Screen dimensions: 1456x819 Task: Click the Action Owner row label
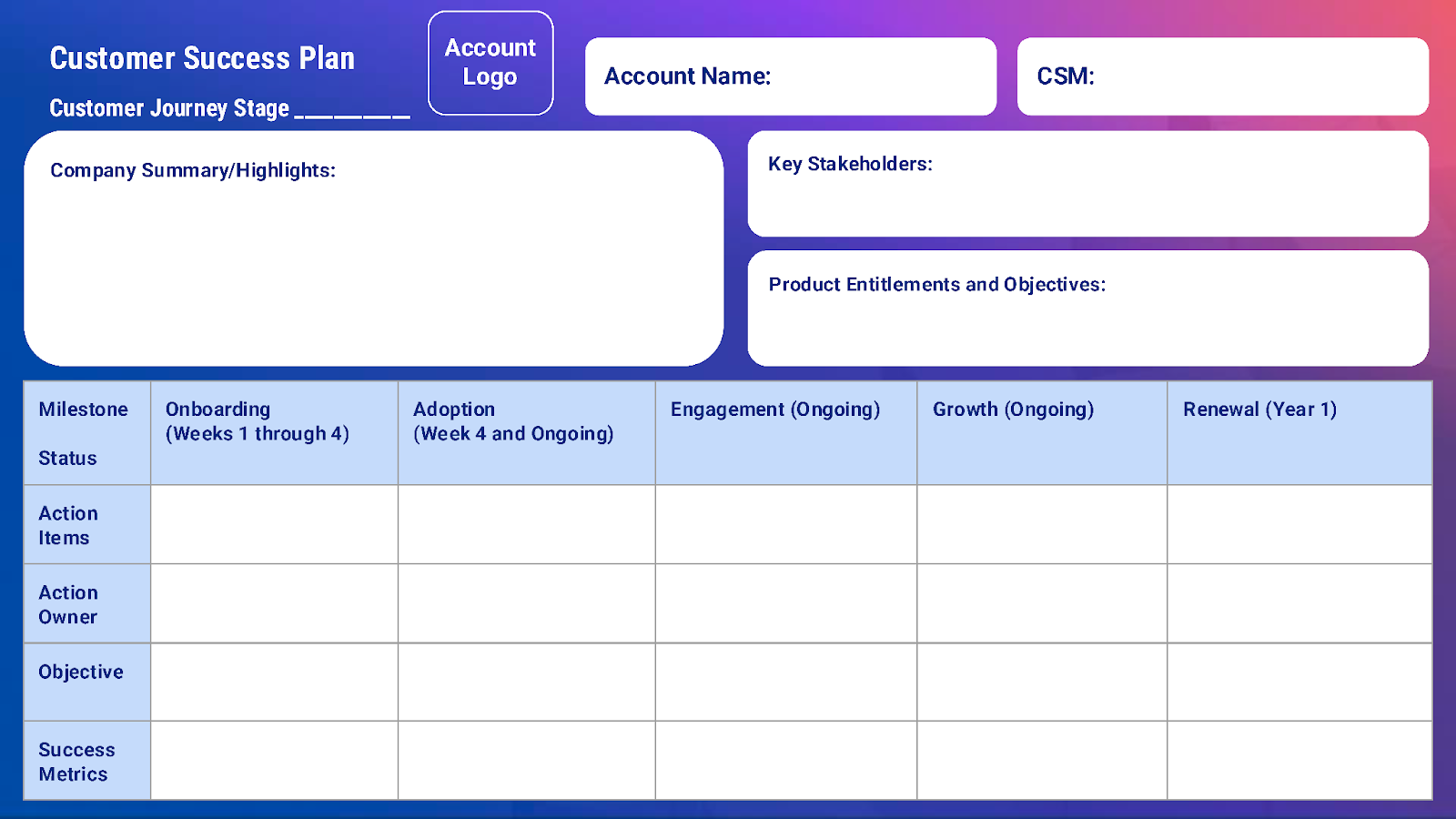pos(86,603)
